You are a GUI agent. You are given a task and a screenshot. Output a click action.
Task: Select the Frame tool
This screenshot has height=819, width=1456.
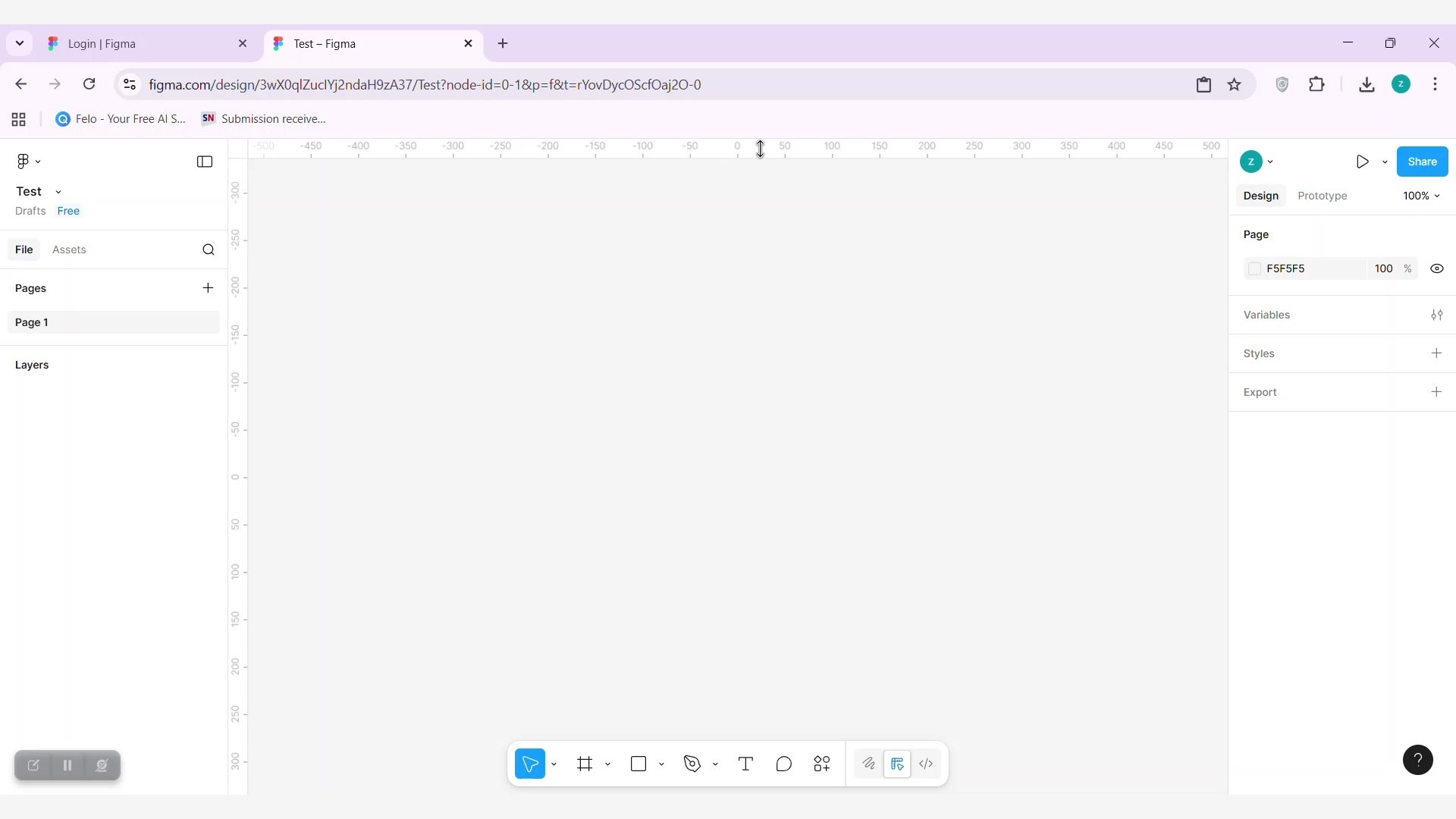click(x=585, y=764)
